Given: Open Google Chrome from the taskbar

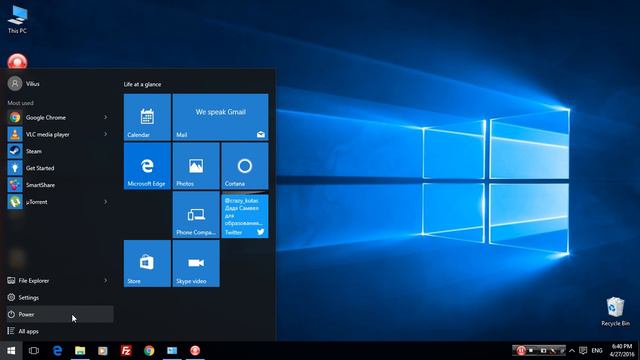Looking at the screenshot, I should click(x=149, y=351).
